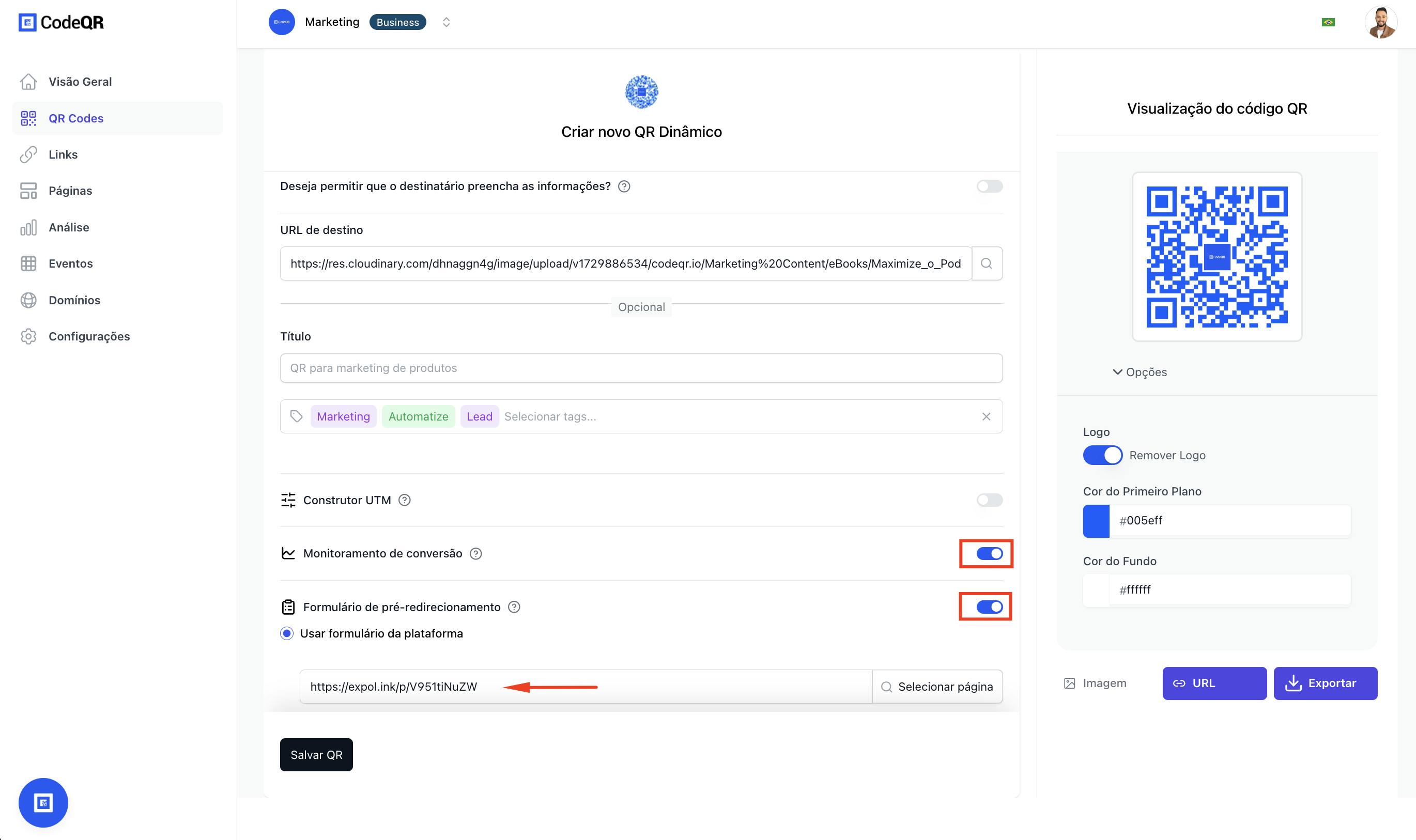Change language via Brazil flag
Screen dimensions: 1416x840
coord(1328,22)
